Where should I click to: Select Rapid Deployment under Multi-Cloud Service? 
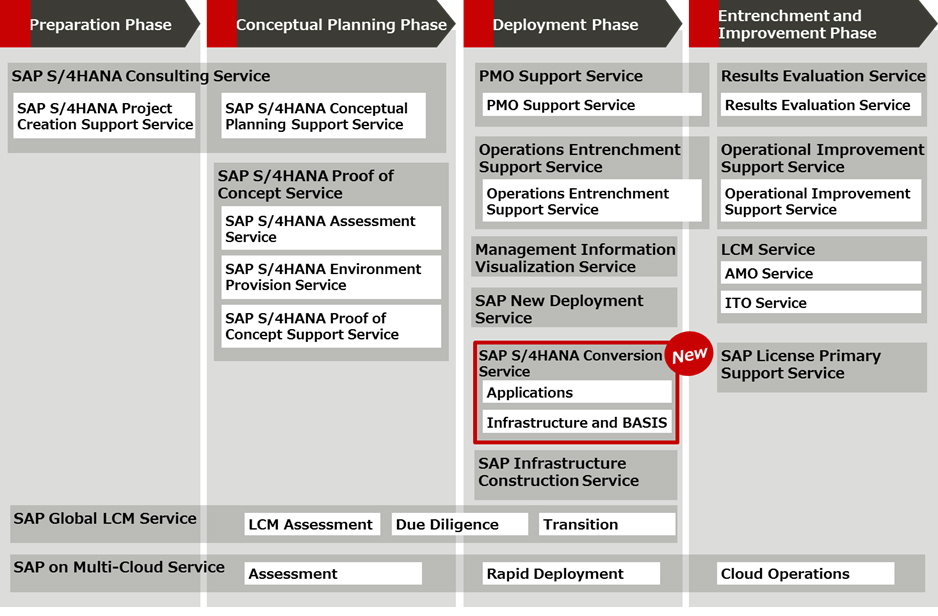(570, 574)
